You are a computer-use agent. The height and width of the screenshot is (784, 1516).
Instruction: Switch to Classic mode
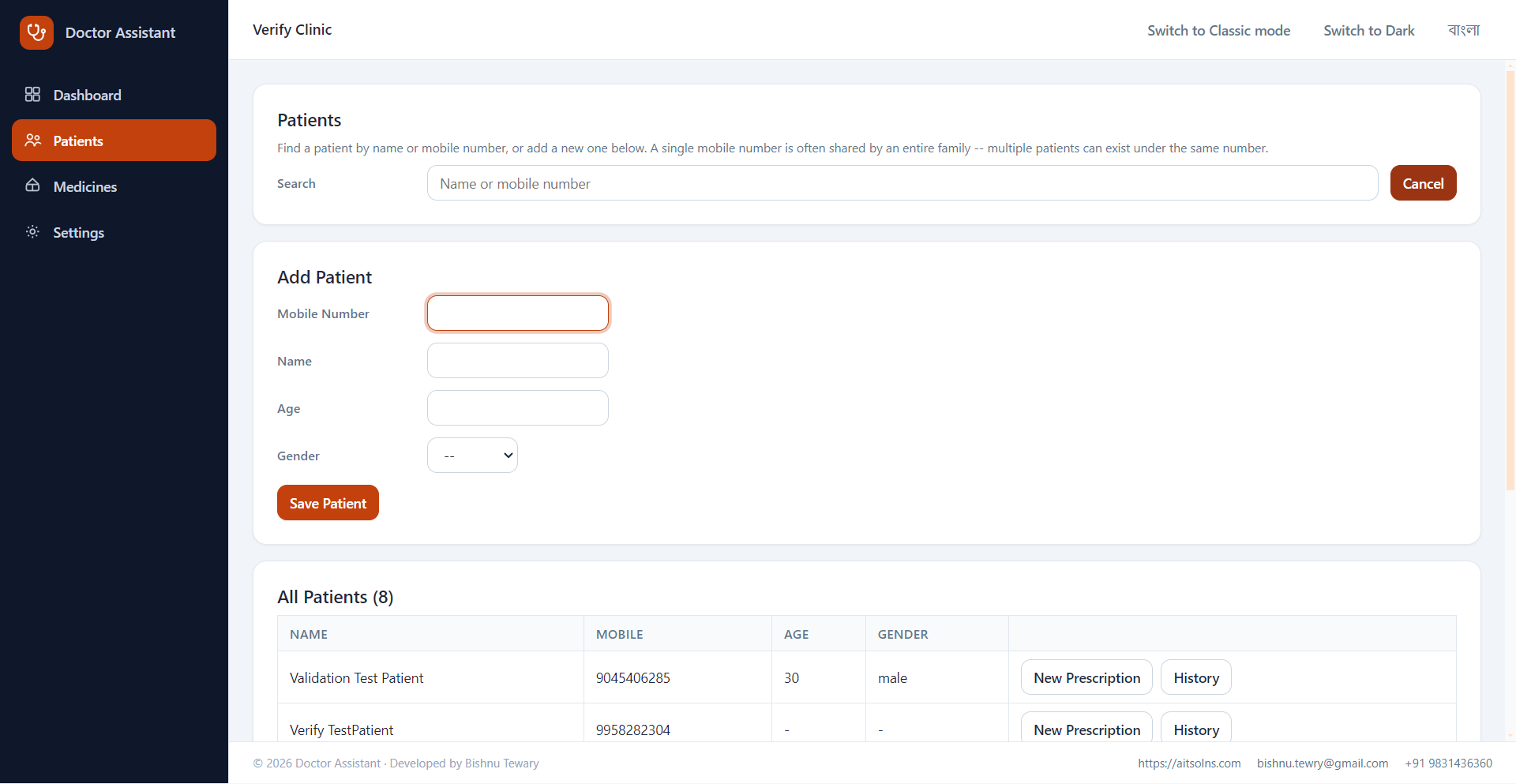click(x=1218, y=30)
